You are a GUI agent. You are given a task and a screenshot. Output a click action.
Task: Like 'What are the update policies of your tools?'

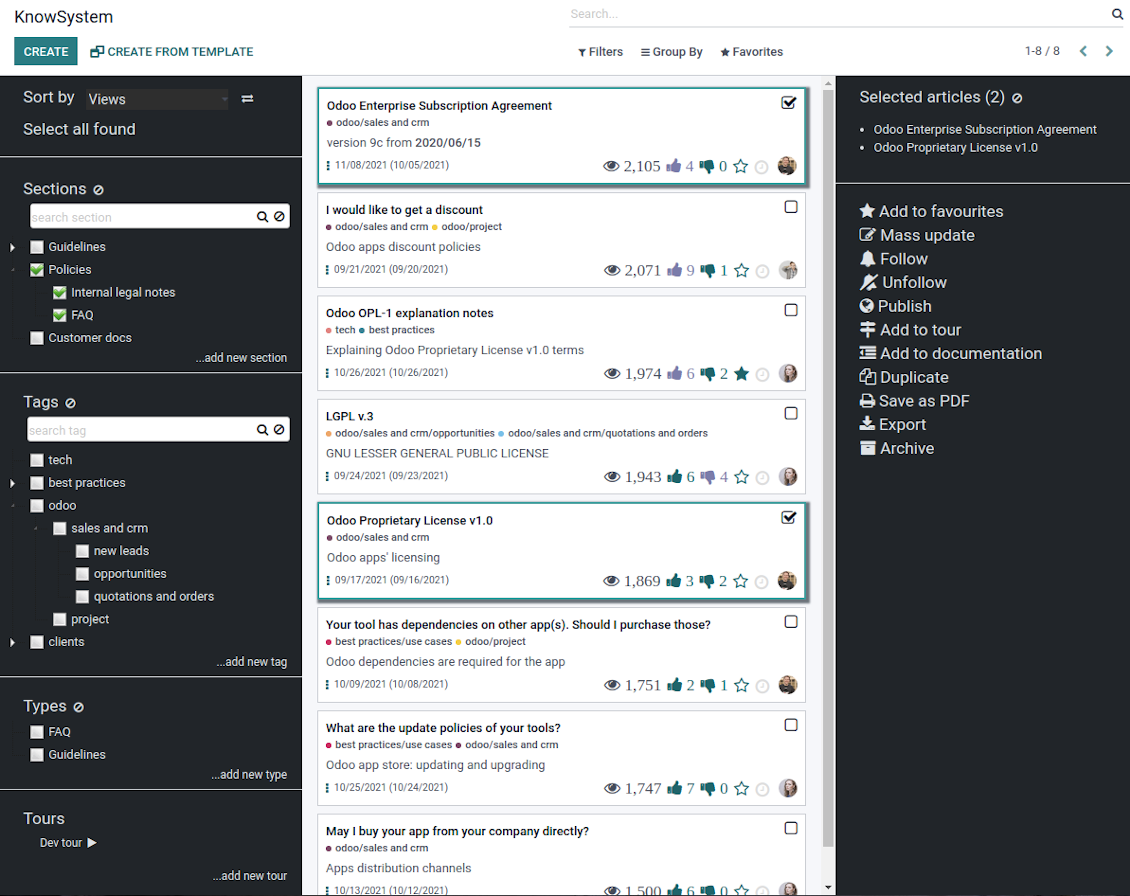point(675,789)
